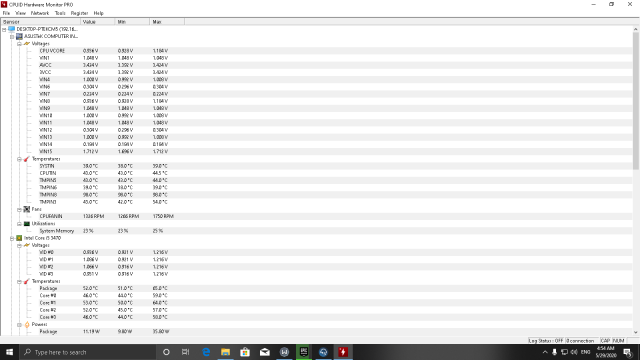Image resolution: width=640 pixels, height=360 pixels.
Task: Launch Microsoft Edge from the taskbar
Action: point(206,352)
